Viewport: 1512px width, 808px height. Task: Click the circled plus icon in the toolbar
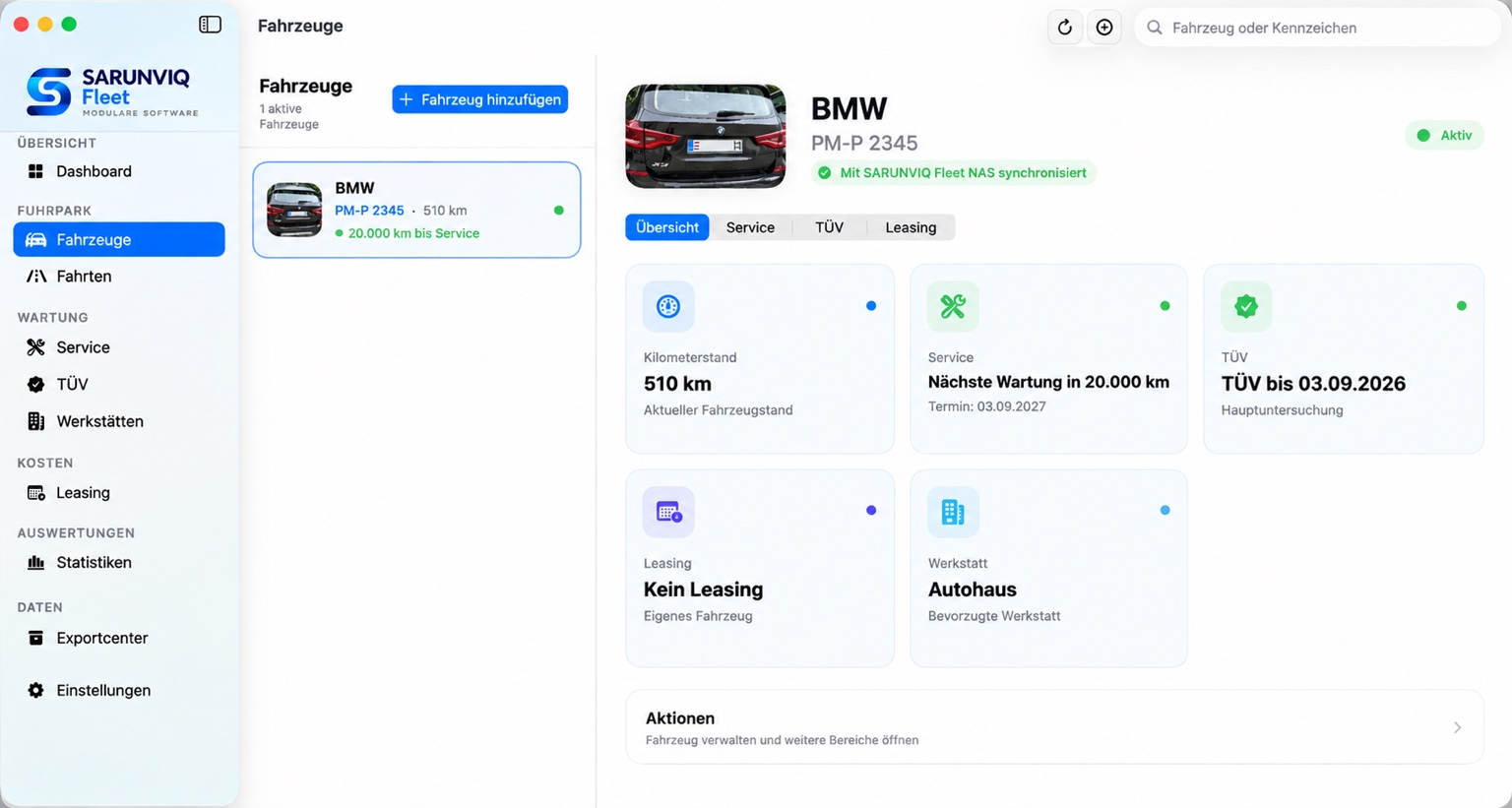click(1104, 28)
